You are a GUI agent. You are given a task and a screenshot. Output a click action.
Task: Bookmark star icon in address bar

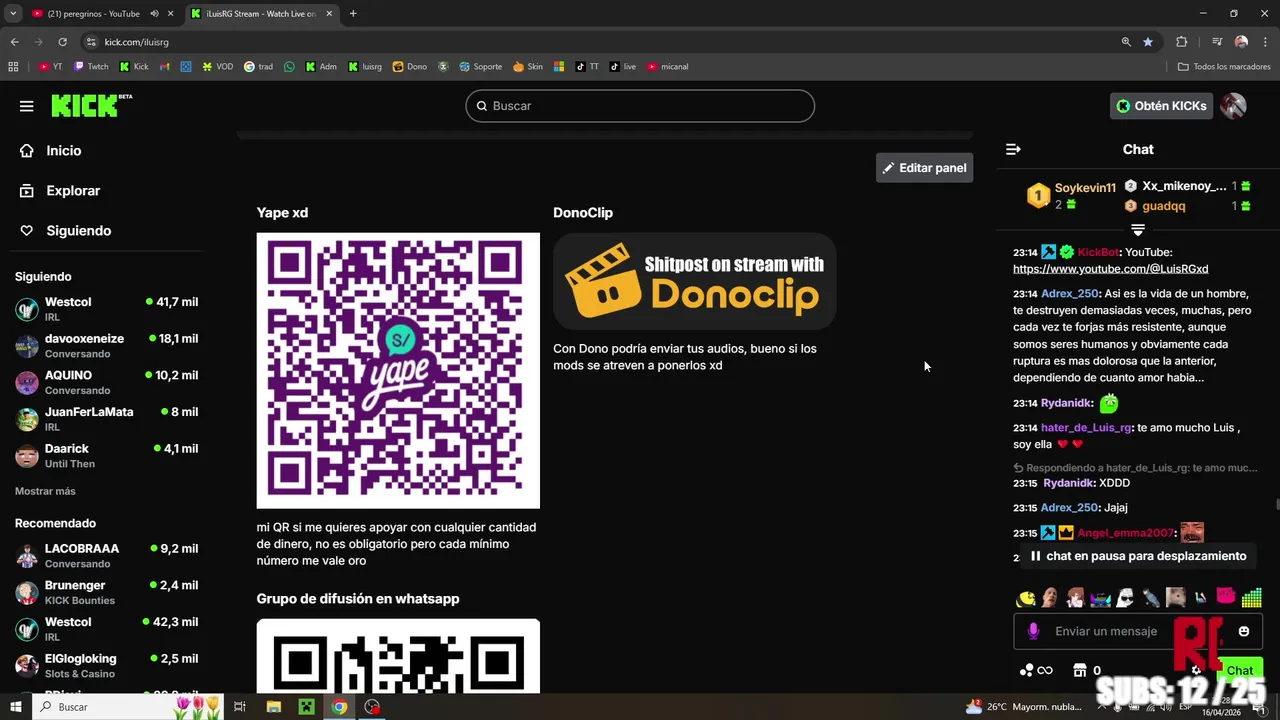pyautogui.click(x=1148, y=42)
